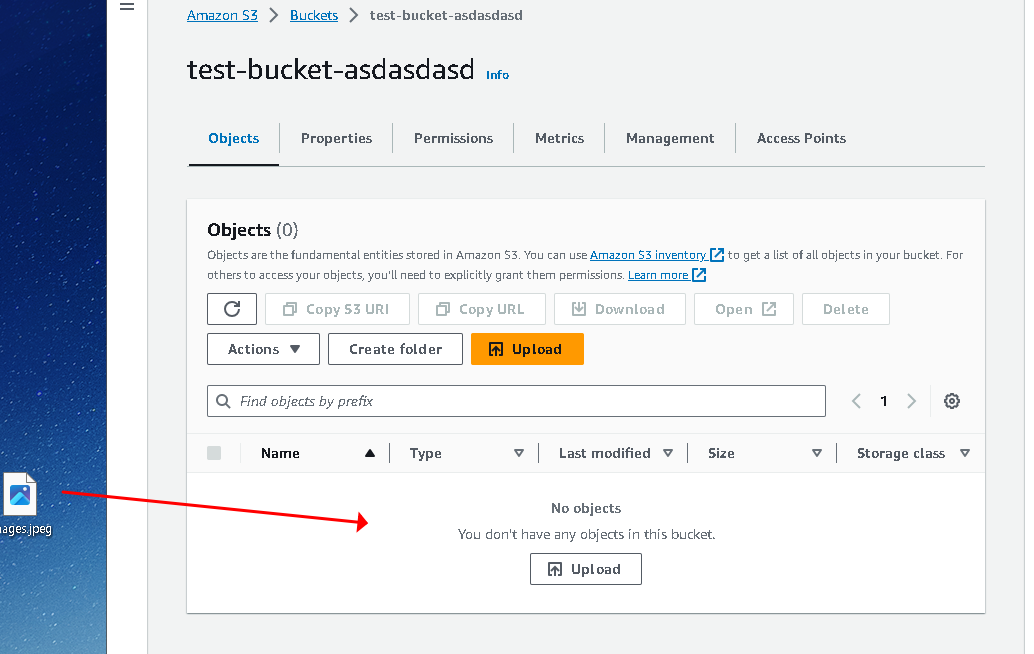The height and width of the screenshot is (654, 1034).
Task: Open the Learn more link
Action: (667, 275)
